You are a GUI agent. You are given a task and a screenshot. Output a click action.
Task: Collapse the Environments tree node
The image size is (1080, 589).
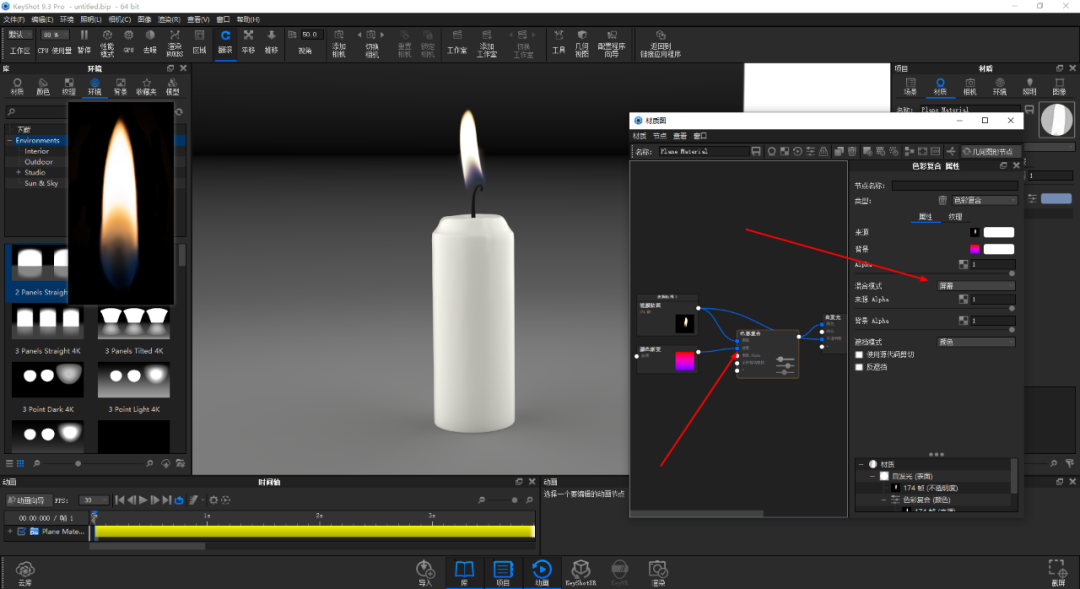click(10, 141)
